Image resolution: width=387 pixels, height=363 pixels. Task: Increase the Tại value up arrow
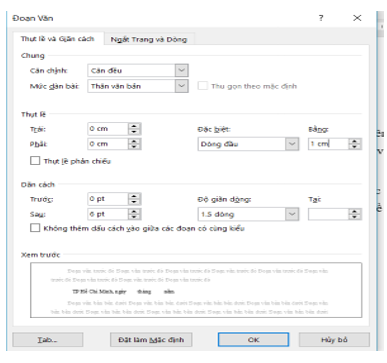(x=354, y=212)
